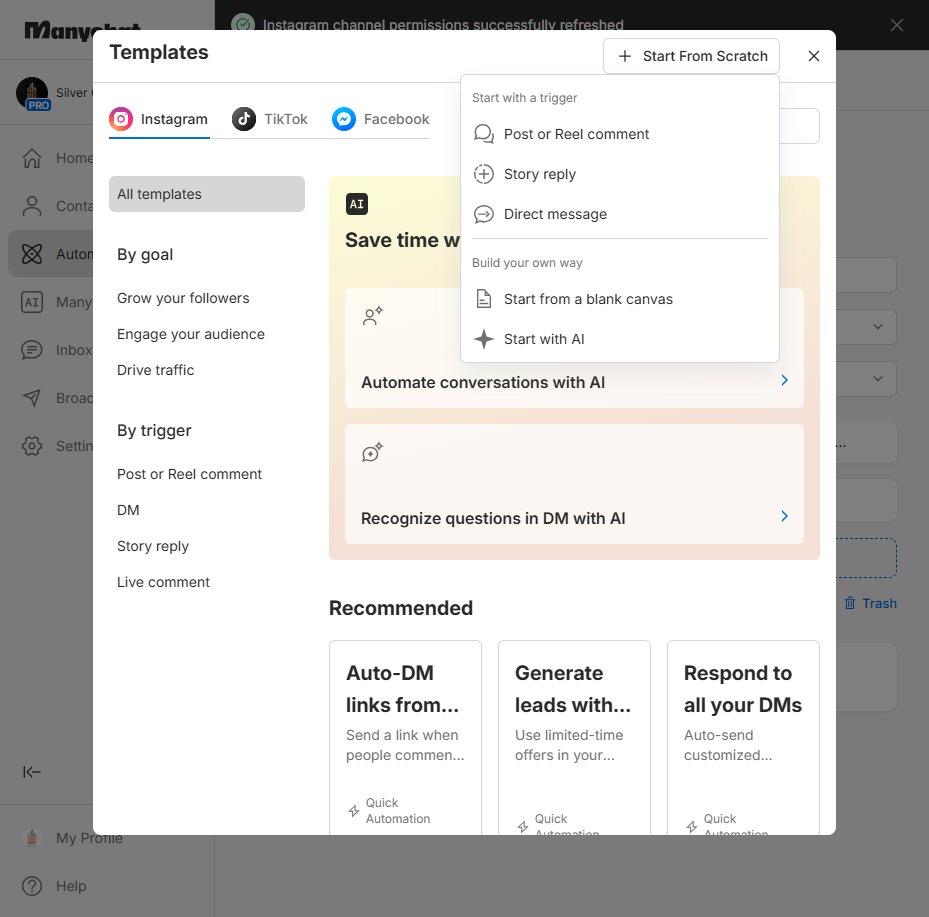
Task: Click the account avatar with PRO badge
Action: coord(33,94)
